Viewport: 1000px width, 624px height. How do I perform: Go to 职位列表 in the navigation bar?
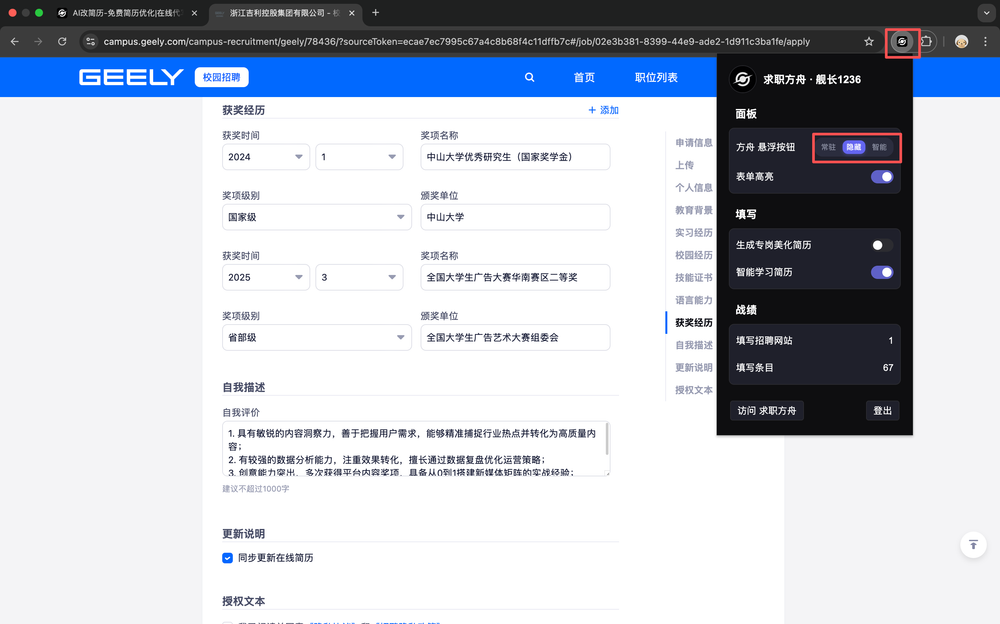(x=656, y=78)
